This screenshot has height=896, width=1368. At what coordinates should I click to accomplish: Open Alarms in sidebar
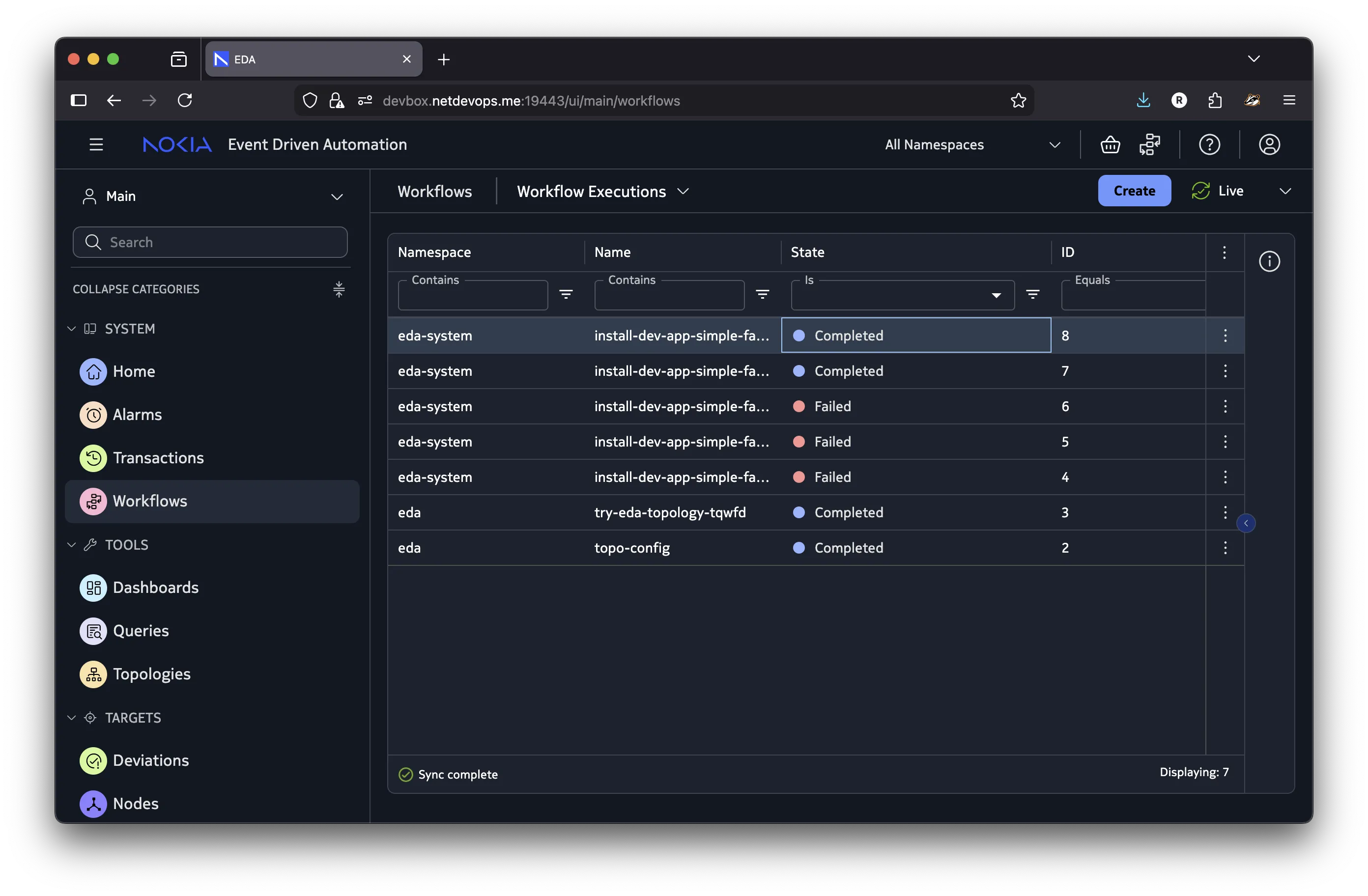[212, 415]
